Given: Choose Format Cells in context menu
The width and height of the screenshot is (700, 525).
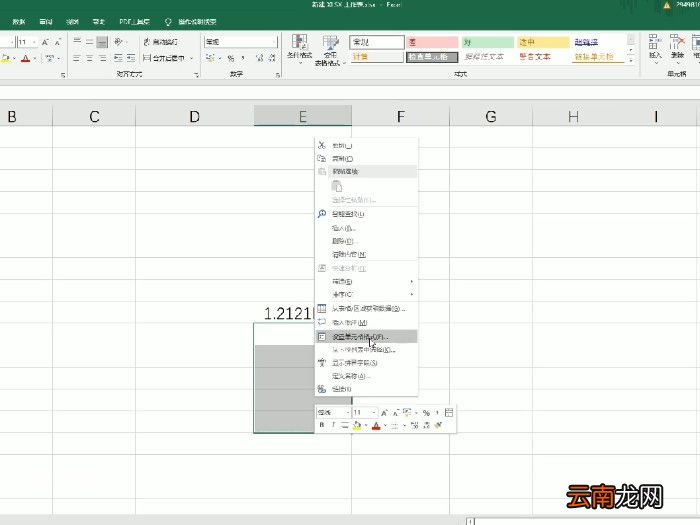Looking at the screenshot, I should click(x=366, y=336).
